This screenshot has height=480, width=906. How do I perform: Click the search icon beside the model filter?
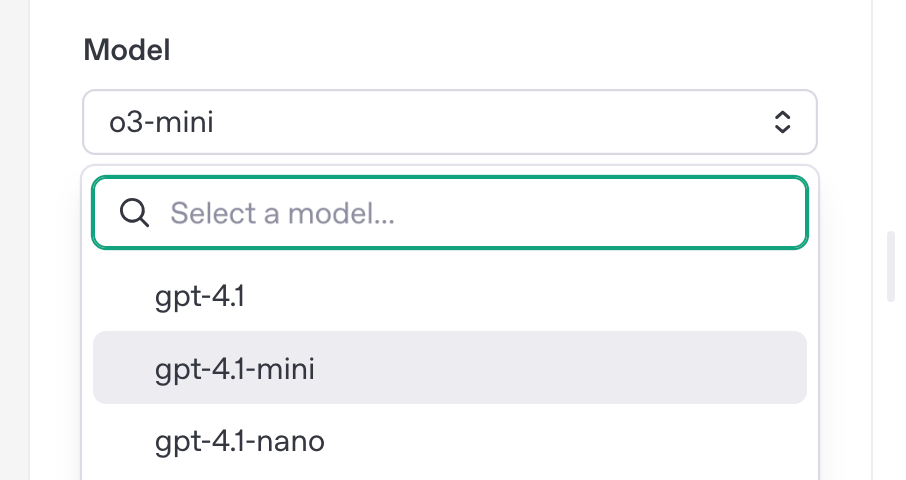tap(134, 213)
